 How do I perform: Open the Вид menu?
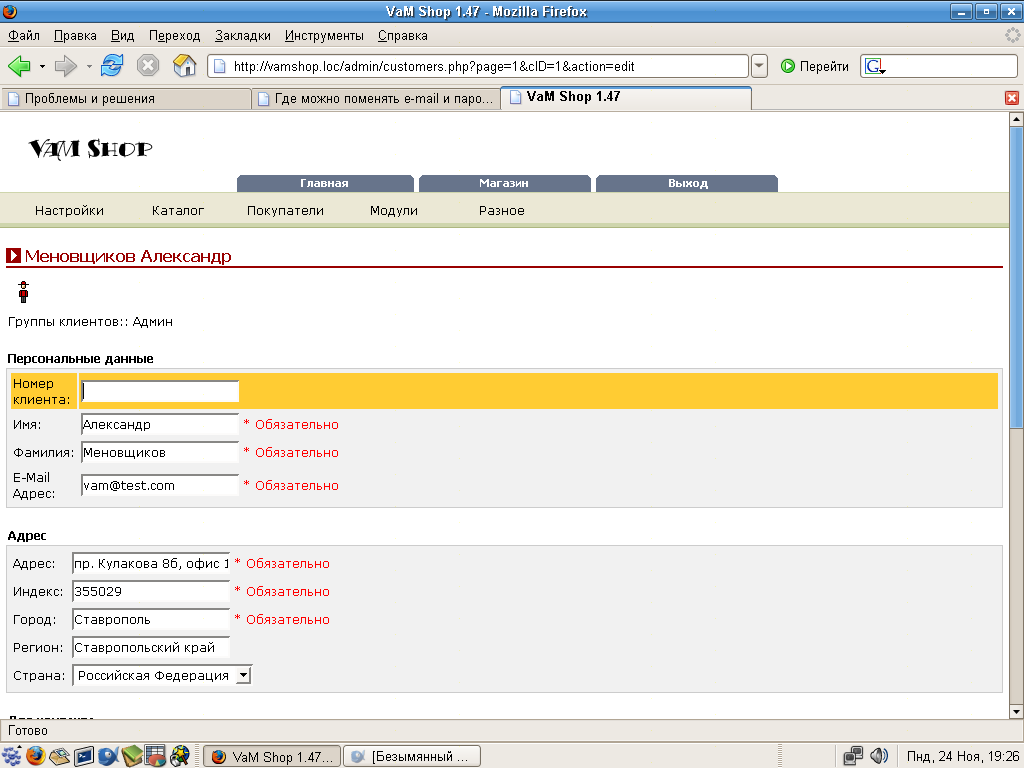pos(122,35)
